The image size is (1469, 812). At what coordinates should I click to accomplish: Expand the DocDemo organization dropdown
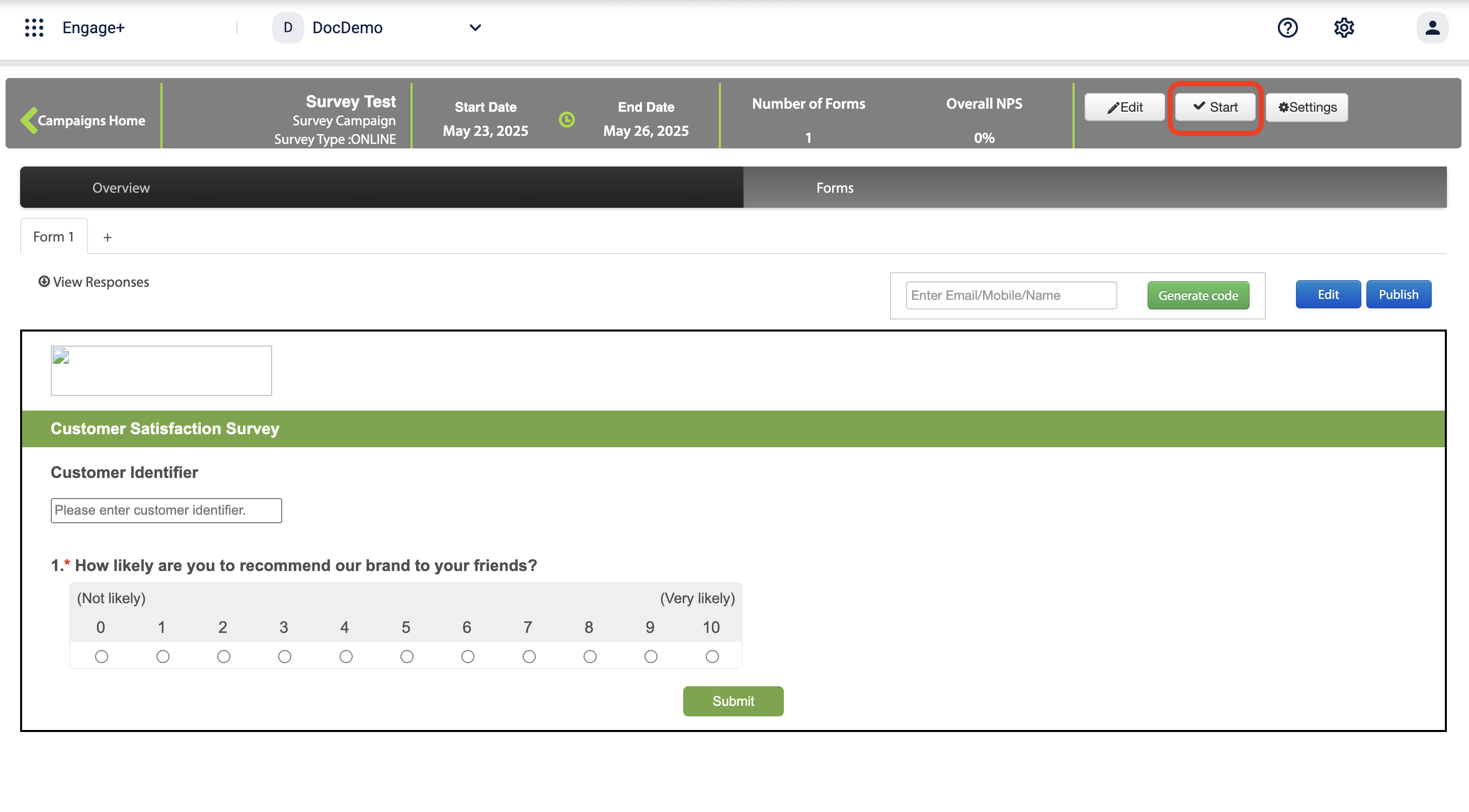pyautogui.click(x=474, y=27)
